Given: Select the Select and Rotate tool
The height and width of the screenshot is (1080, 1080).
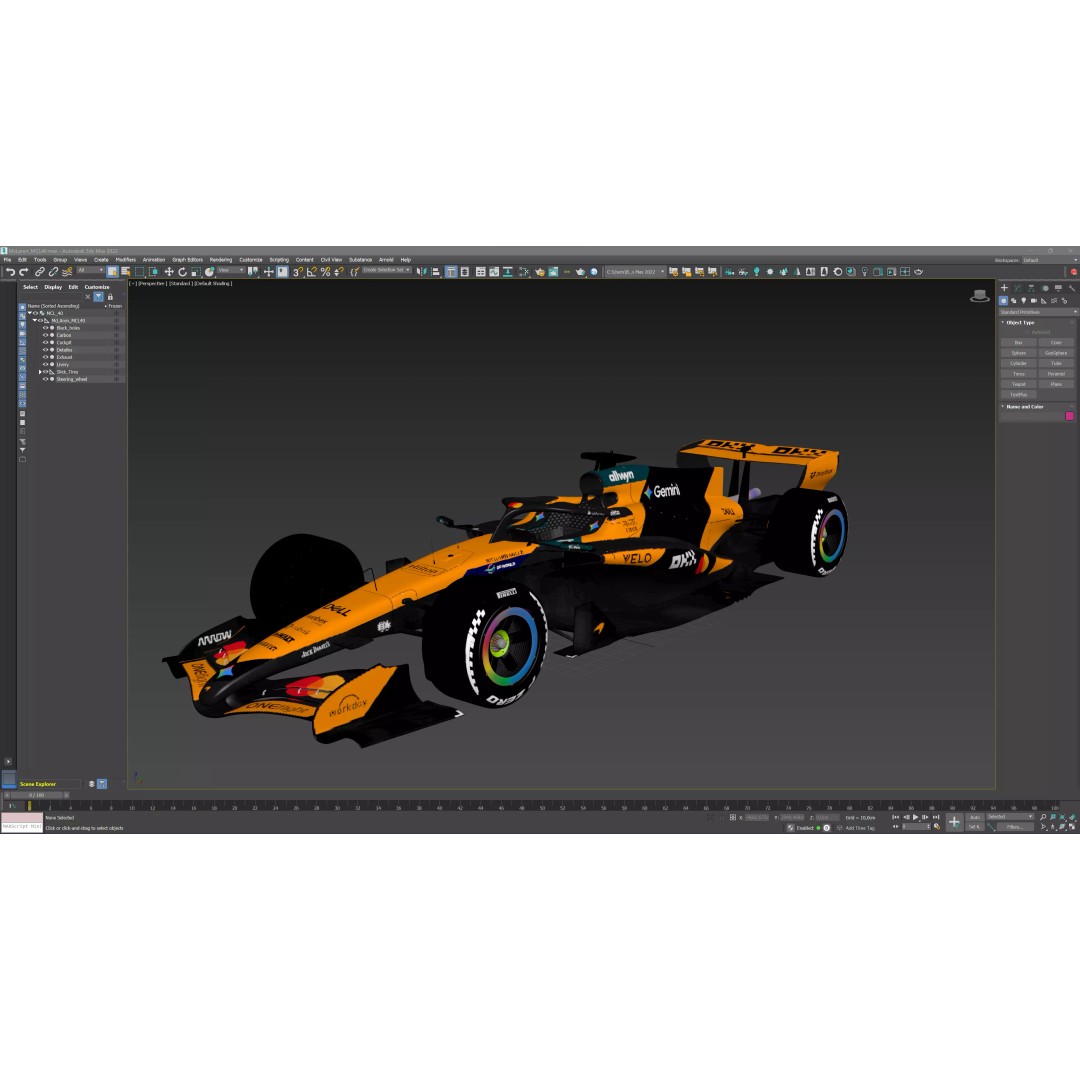Looking at the screenshot, I should (182, 270).
